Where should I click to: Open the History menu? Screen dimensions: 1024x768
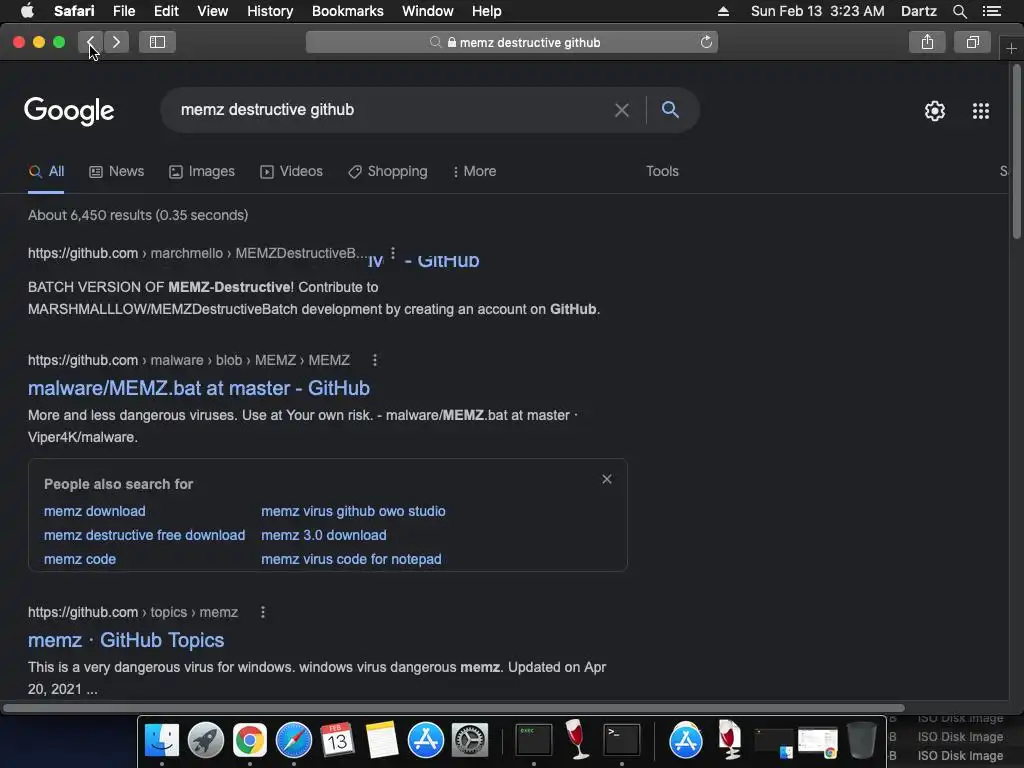[270, 11]
